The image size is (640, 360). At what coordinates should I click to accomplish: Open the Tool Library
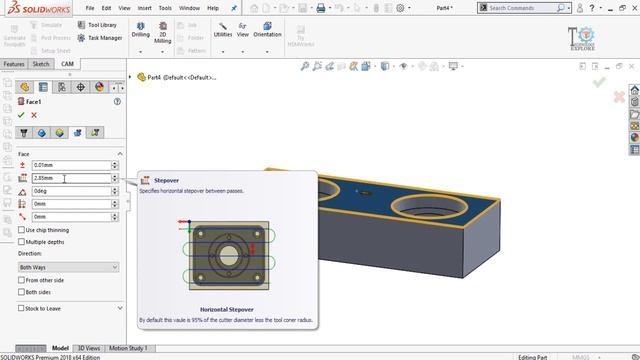[x=97, y=25]
